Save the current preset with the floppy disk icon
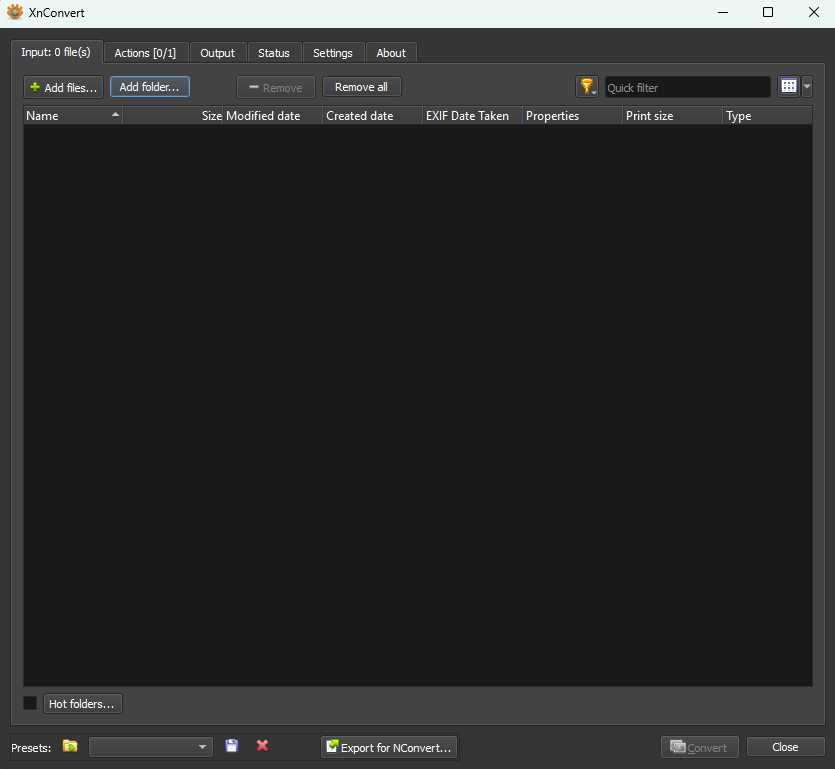The width and height of the screenshot is (835, 769). pos(231,746)
